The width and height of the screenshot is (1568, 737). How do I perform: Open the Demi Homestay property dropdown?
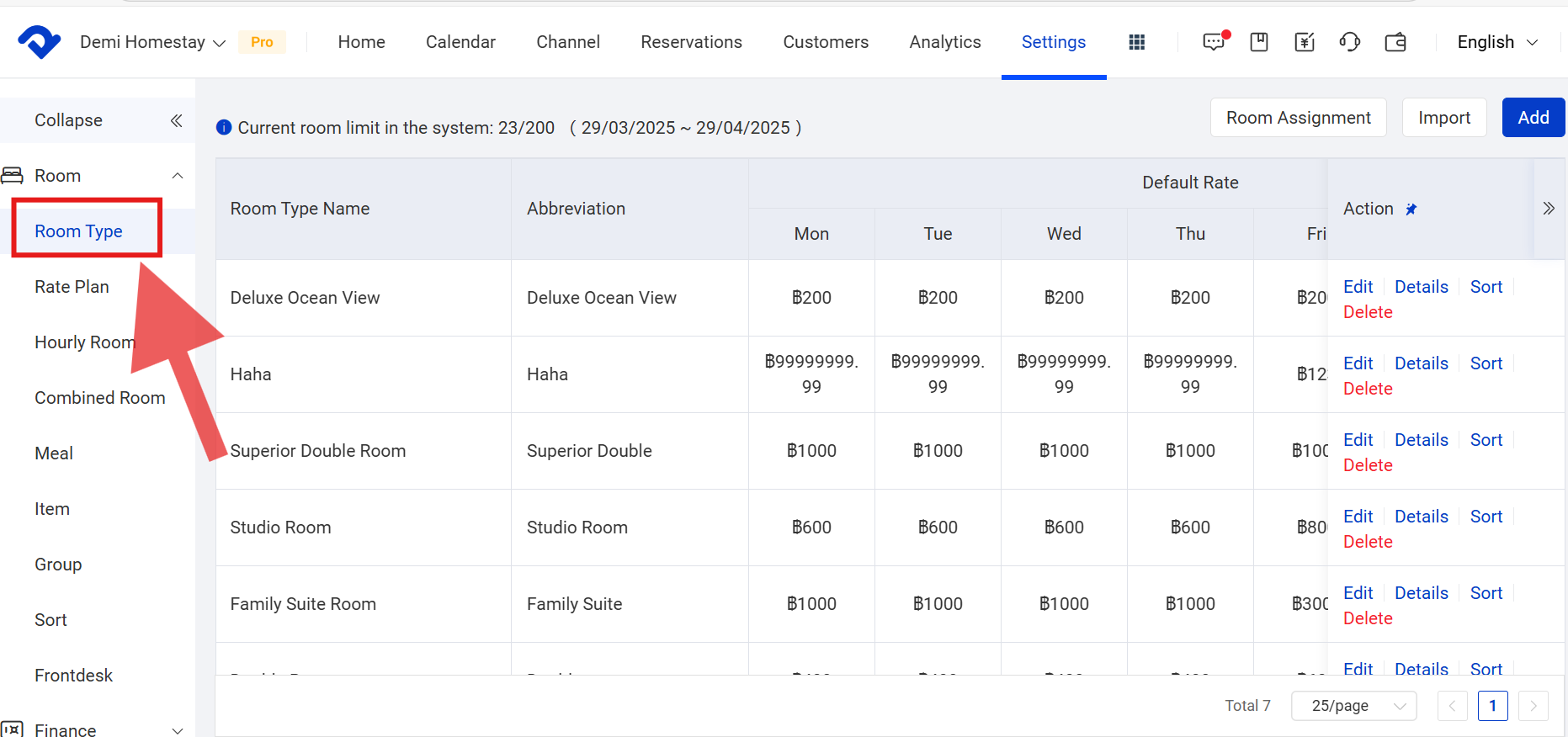coord(152,42)
